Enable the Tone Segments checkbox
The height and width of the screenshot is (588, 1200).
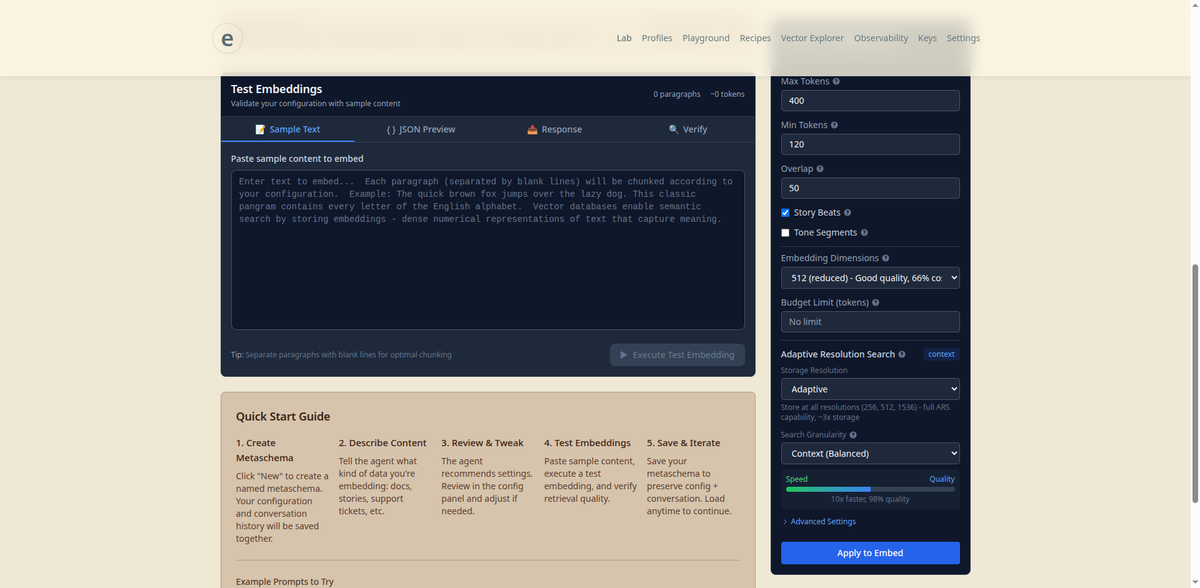click(x=785, y=232)
